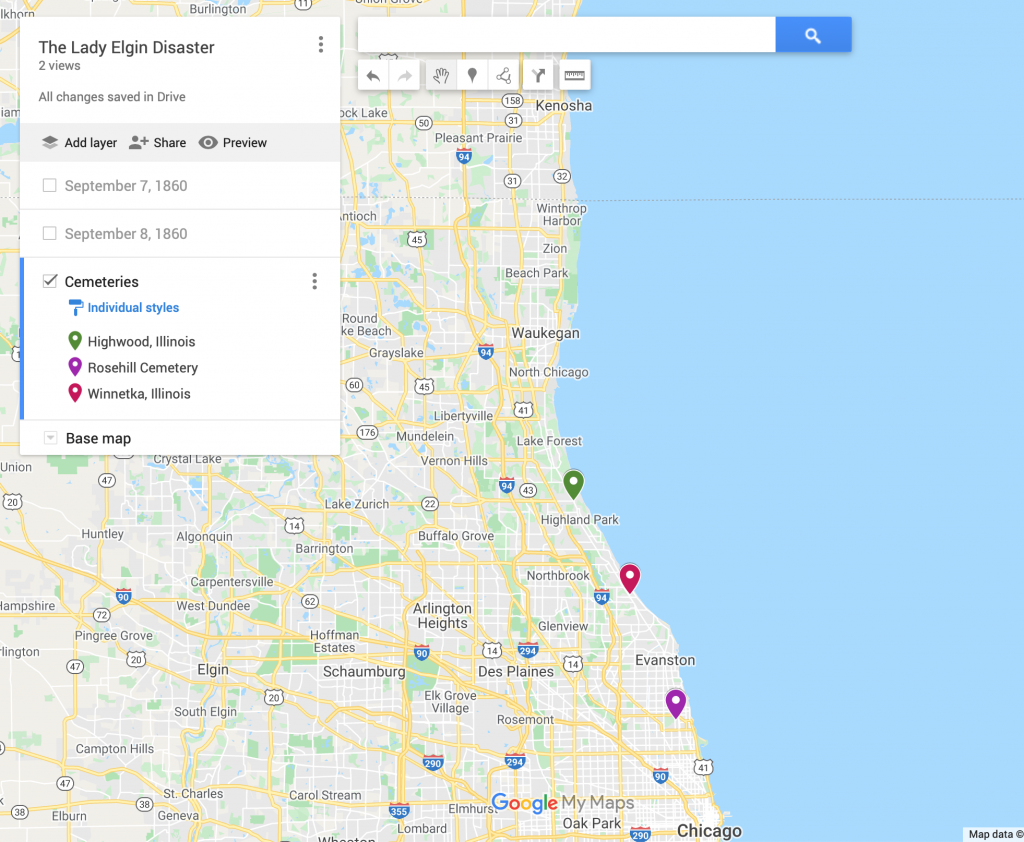Click the Cemeteries layer title
The width and height of the screenshot is (1024, 842).
[x=102, y=282]
